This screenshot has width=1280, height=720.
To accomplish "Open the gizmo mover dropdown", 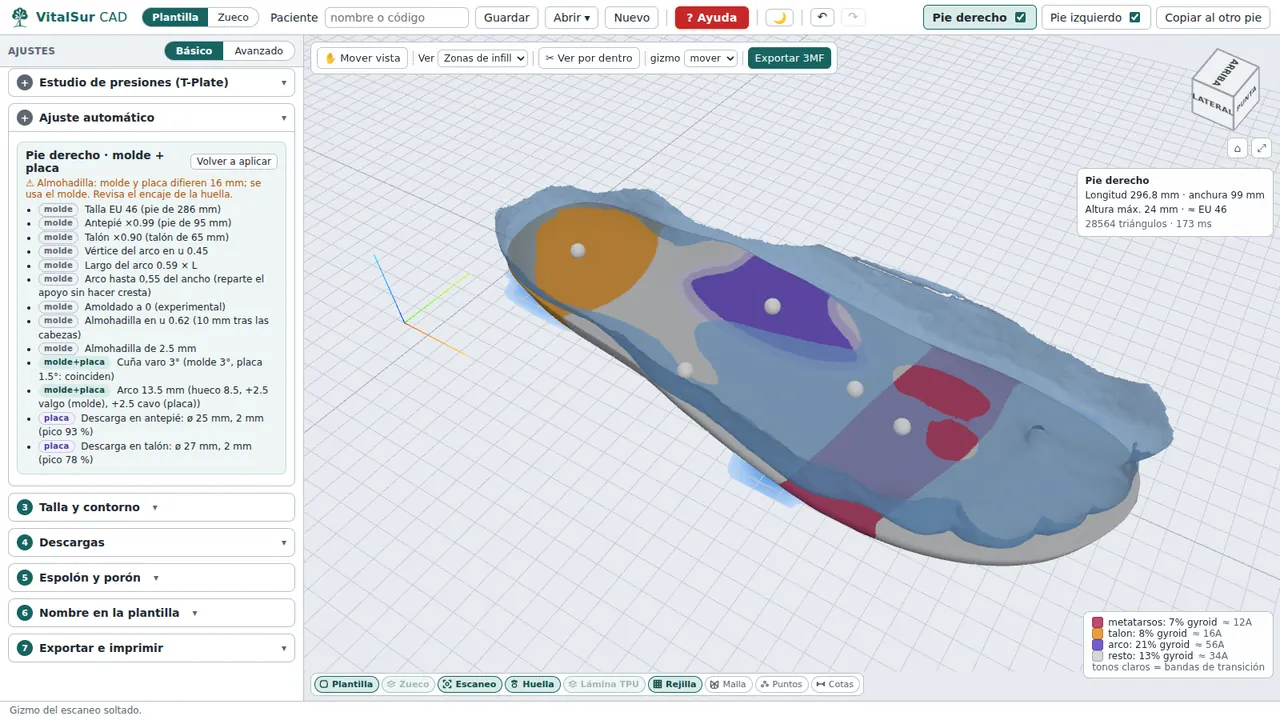I will pos(711,58).
